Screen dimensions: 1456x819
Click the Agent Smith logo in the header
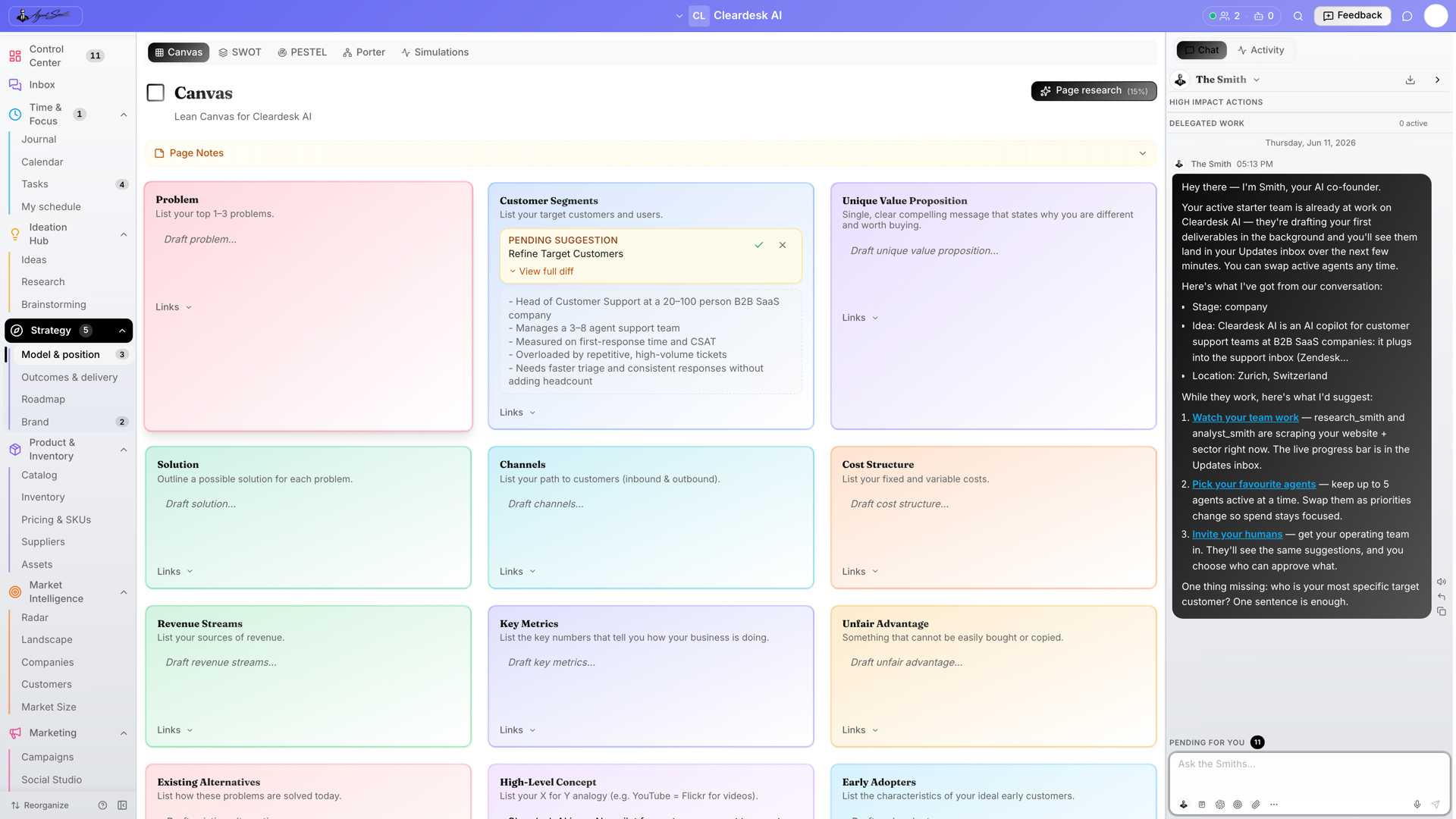45,15
